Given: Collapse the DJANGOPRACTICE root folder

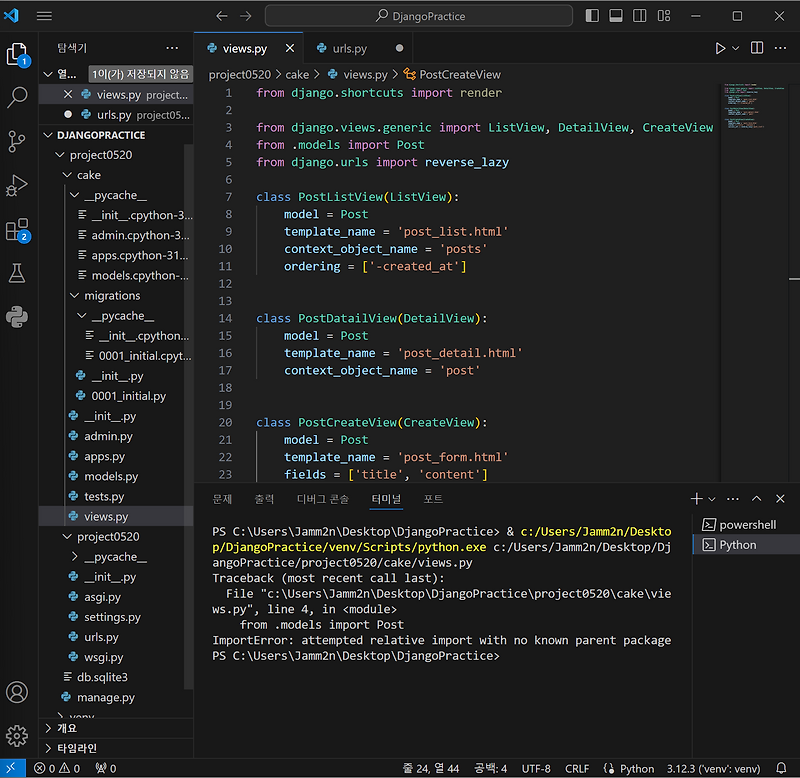Looking at the screenshot, I should [x=48, y=135].
